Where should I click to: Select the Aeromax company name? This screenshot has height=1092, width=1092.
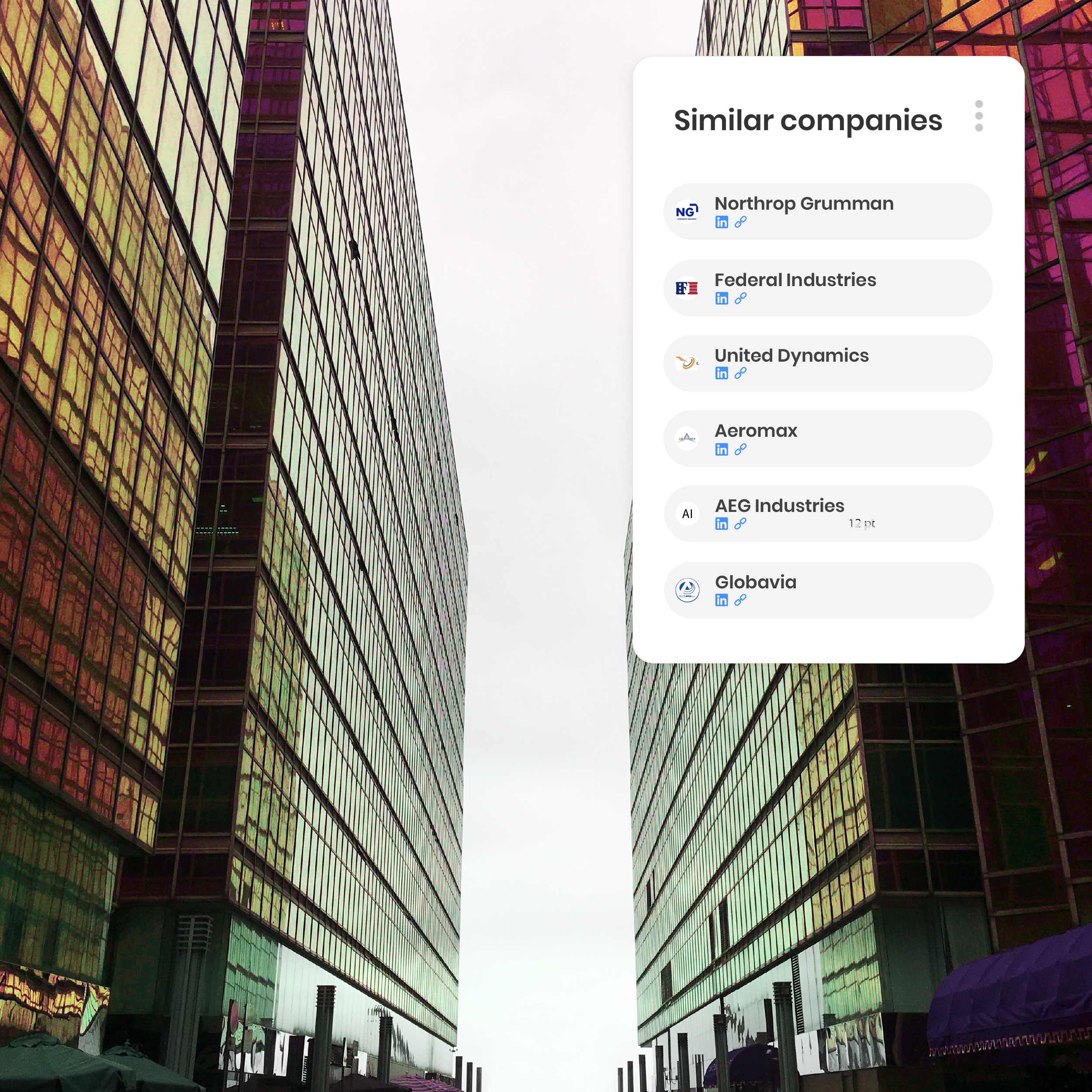pyautogui.click(x=756, y=431)
